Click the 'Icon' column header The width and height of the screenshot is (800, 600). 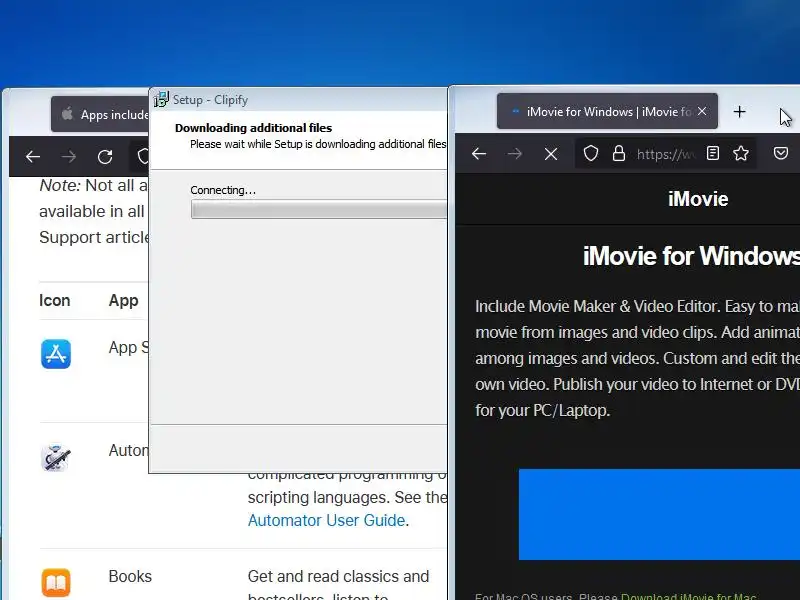point(55,301)
